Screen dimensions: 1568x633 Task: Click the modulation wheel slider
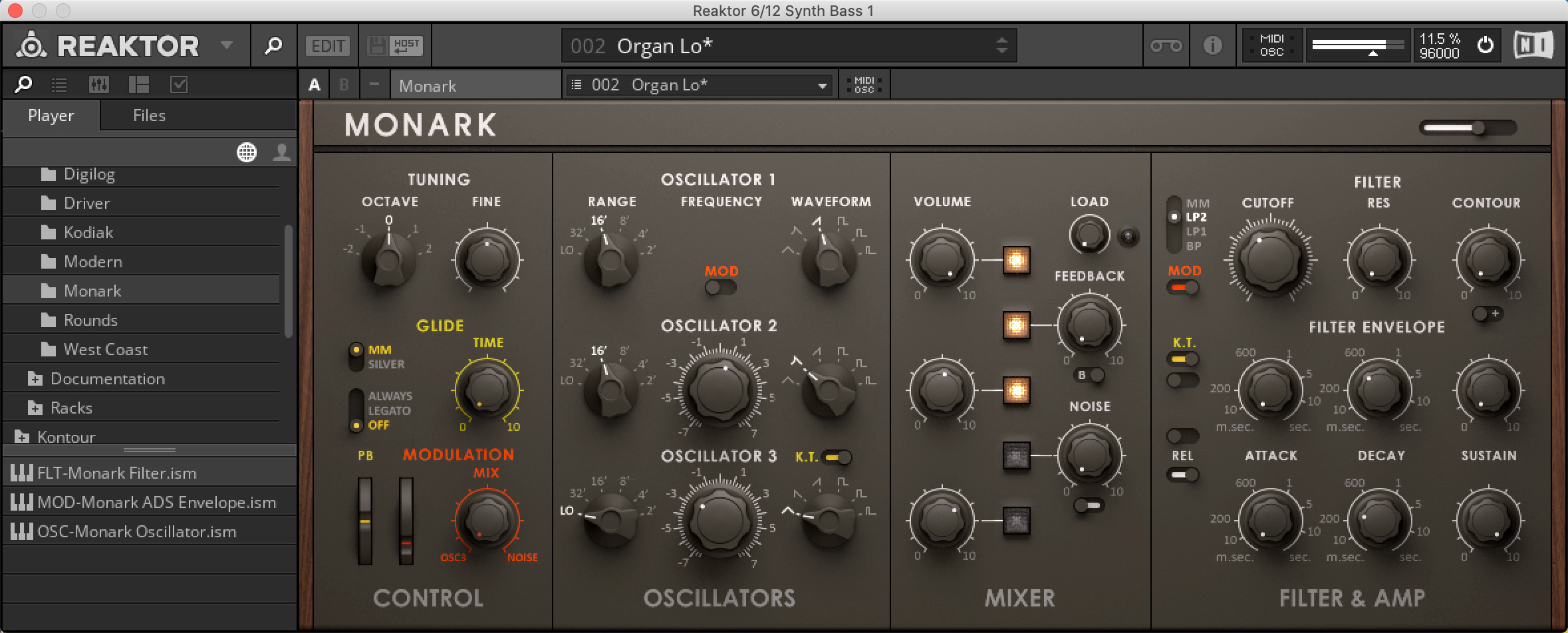pos(406,521)
